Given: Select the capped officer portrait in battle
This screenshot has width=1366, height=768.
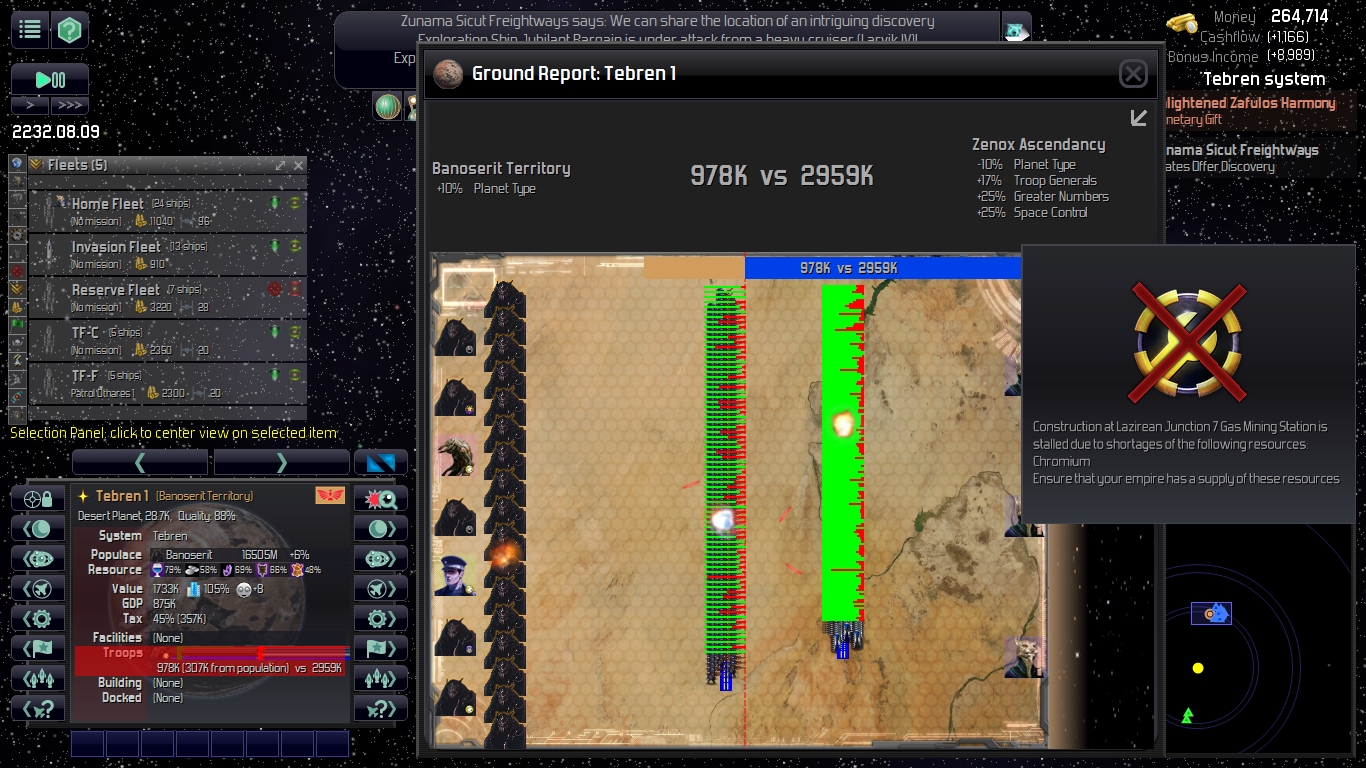Looking at the screenshot, I should (455, 577).
